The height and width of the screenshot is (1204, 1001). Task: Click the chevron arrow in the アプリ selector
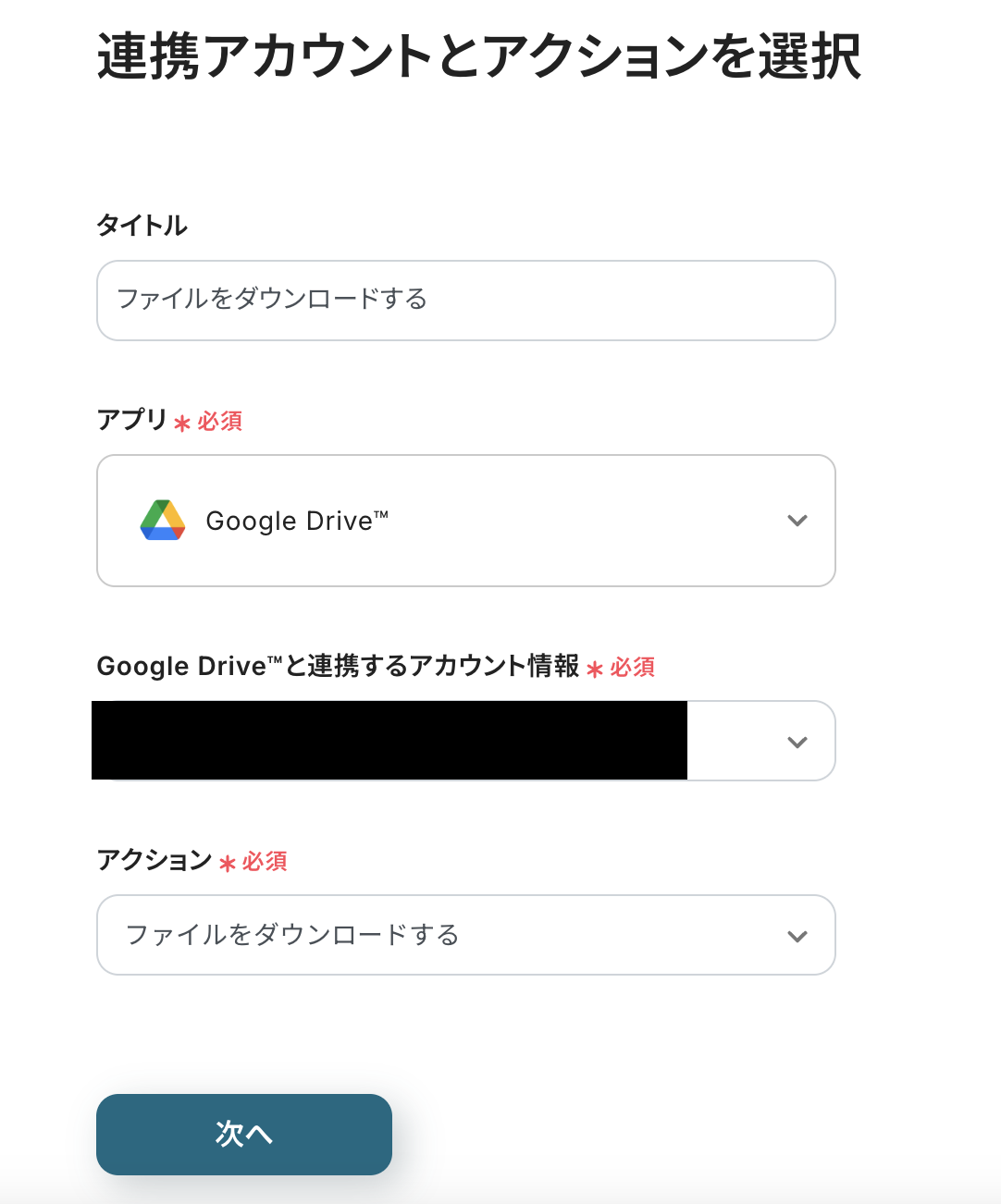tap(797, 521)
